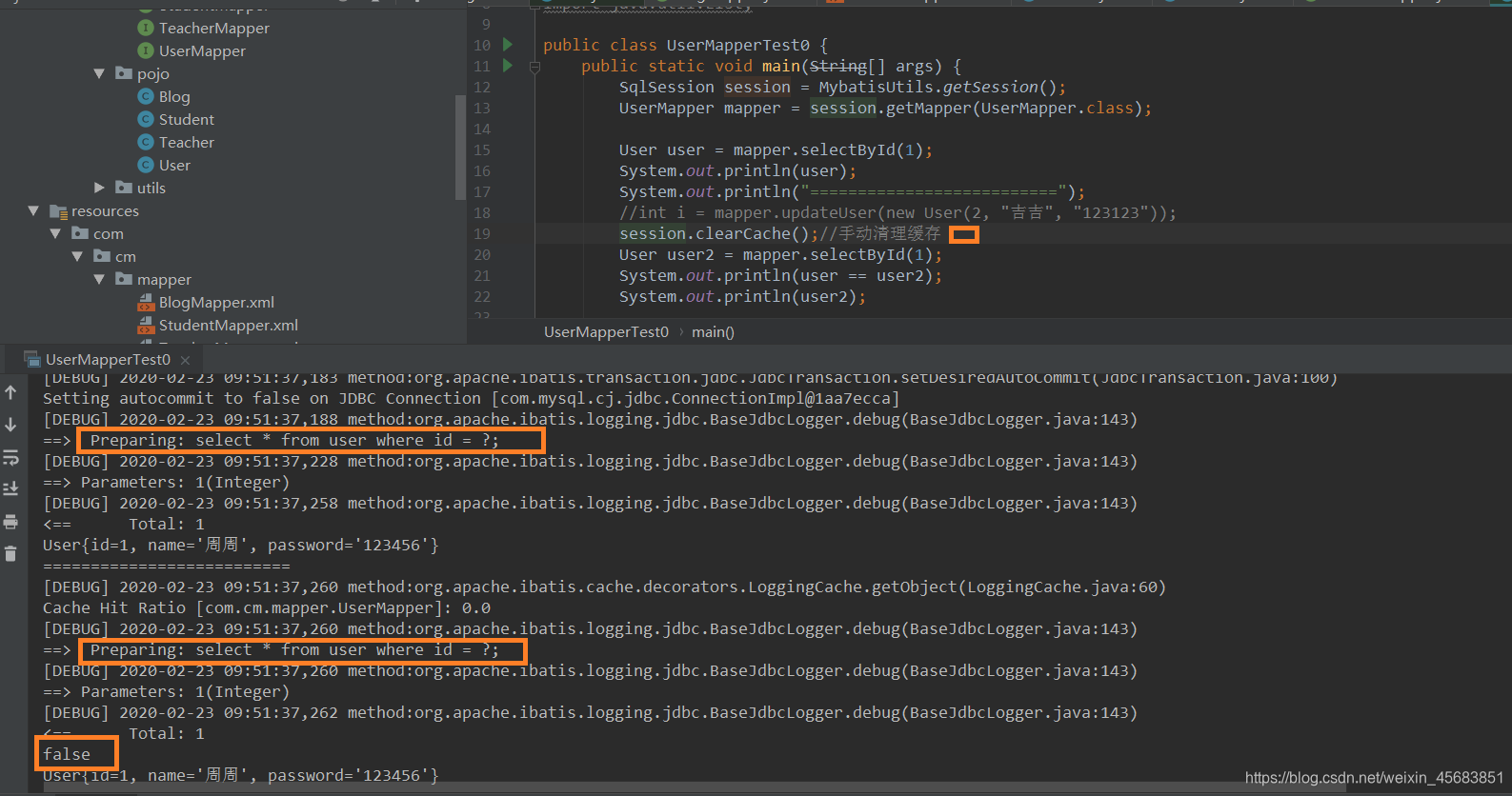The image size is (1512, 796).
Task: Click the Cache Hit Ratio console line
Action: click(x=267, y=608)
